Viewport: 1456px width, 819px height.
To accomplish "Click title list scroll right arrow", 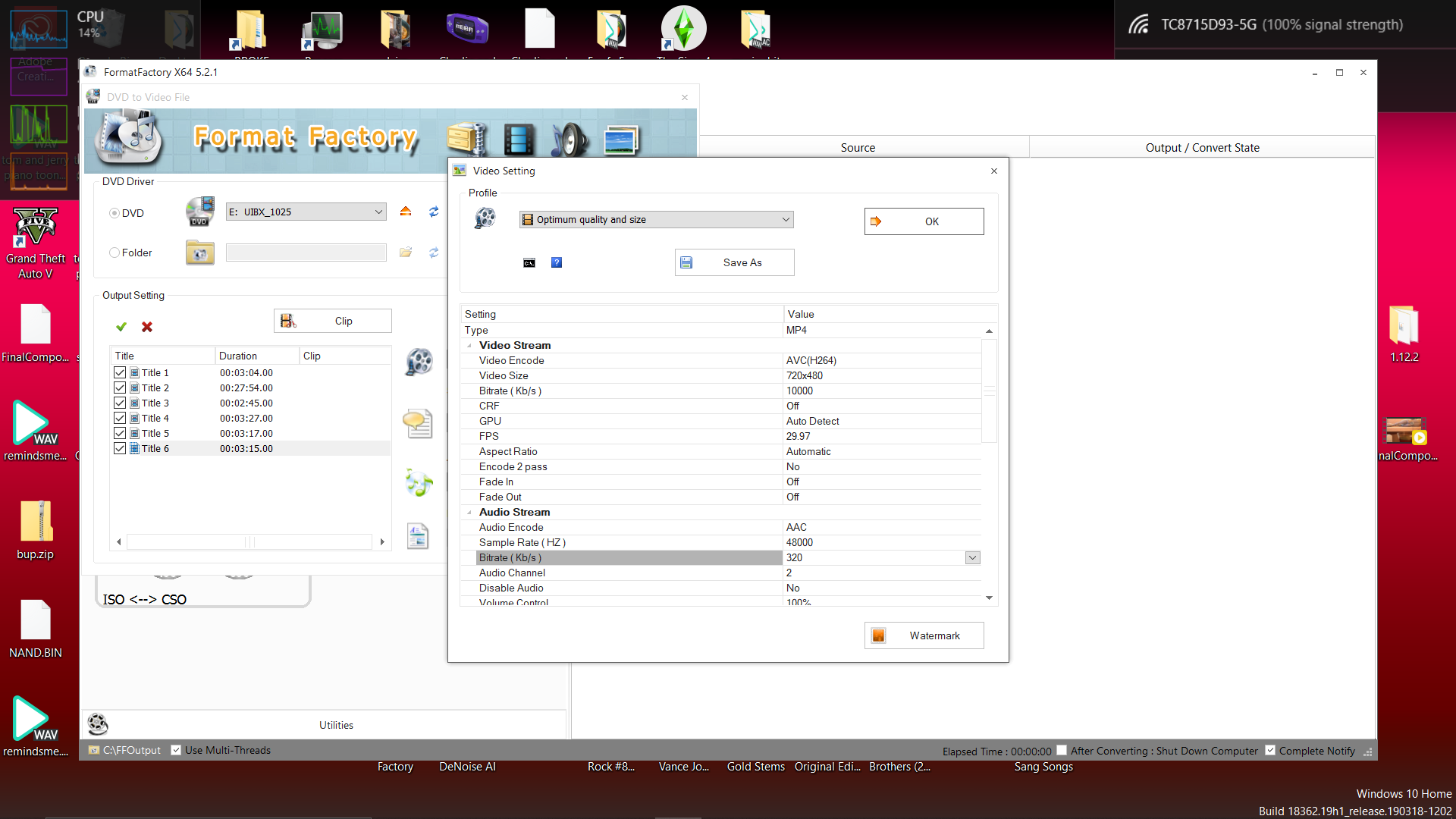I will (382, 541).
